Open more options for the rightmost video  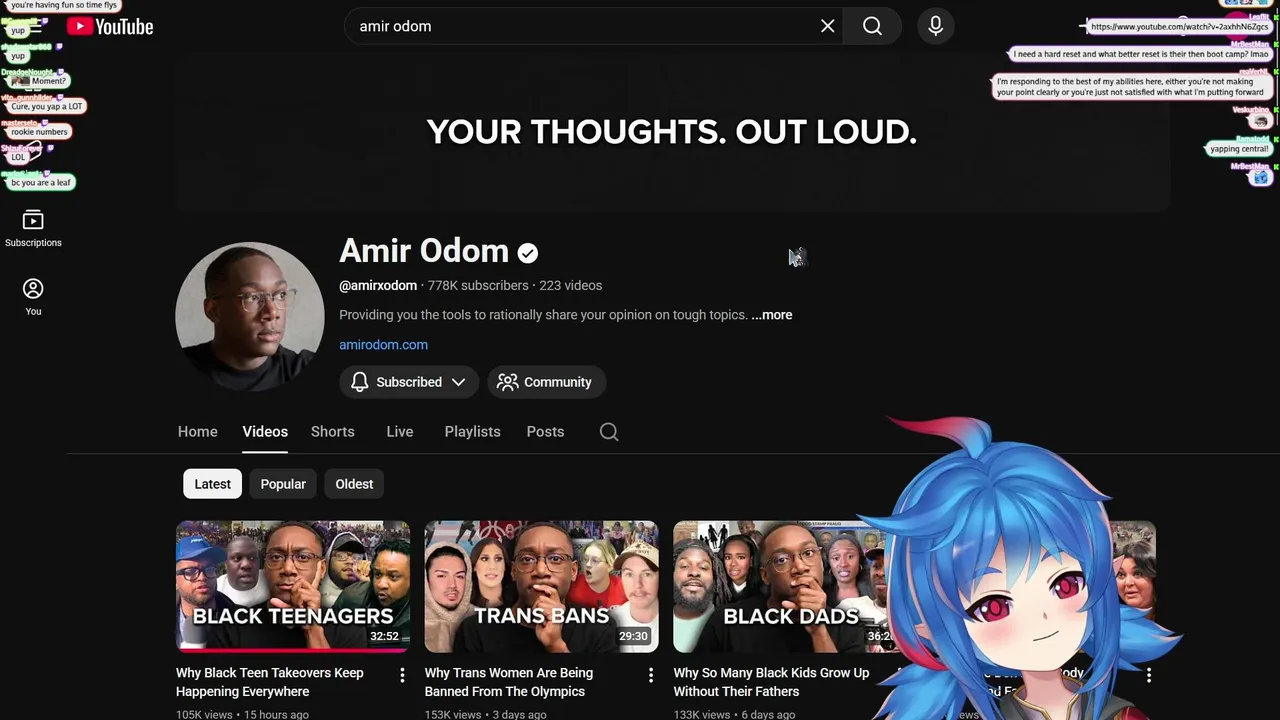pos(1148,675)
